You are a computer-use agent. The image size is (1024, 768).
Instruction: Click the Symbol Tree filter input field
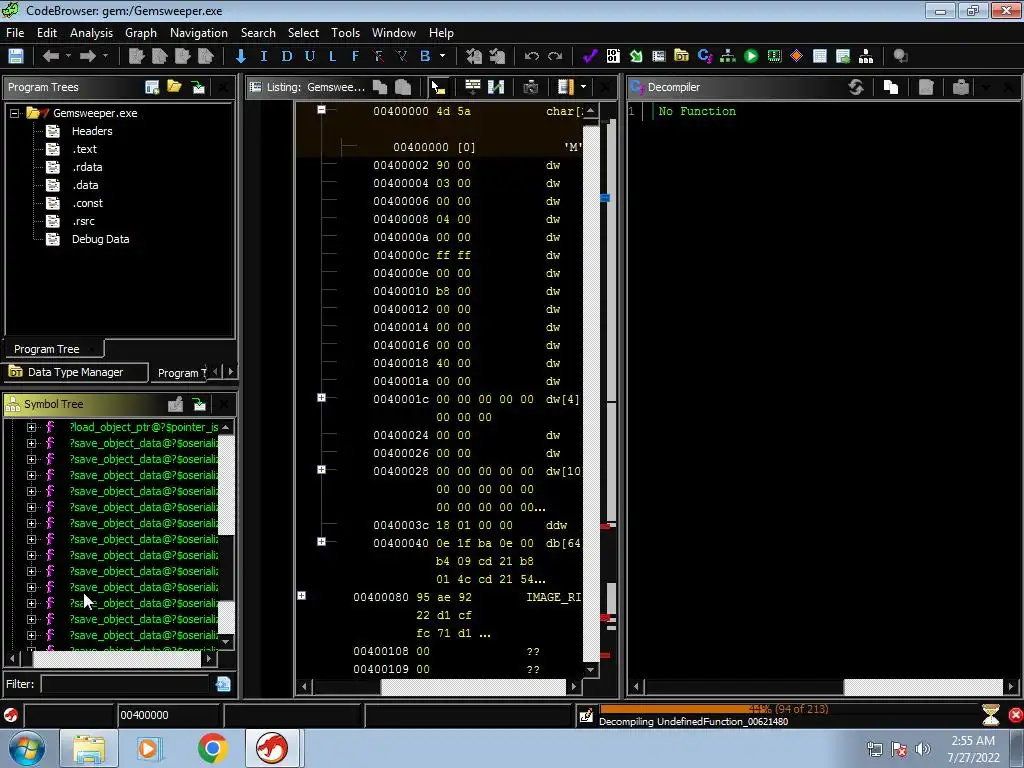point(125,684)
